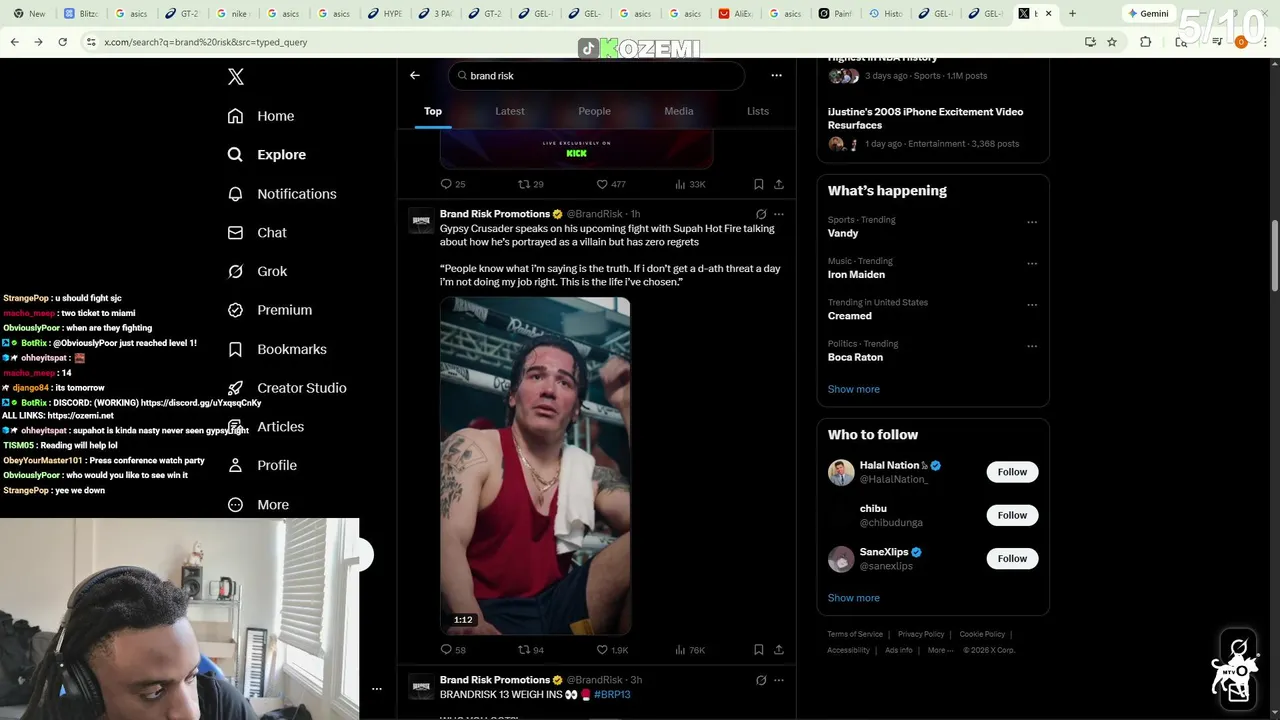Viewport: 1280px width, 720px height.
Task: Like the post with 477 likes
Action: tap(611, 184)
